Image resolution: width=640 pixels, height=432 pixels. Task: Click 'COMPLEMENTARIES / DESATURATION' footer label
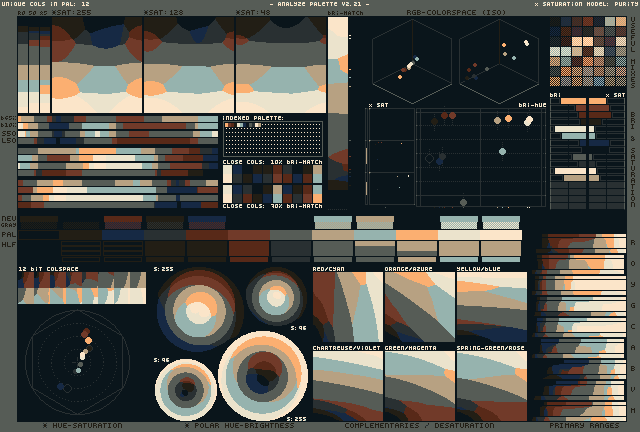coord(419,425)
